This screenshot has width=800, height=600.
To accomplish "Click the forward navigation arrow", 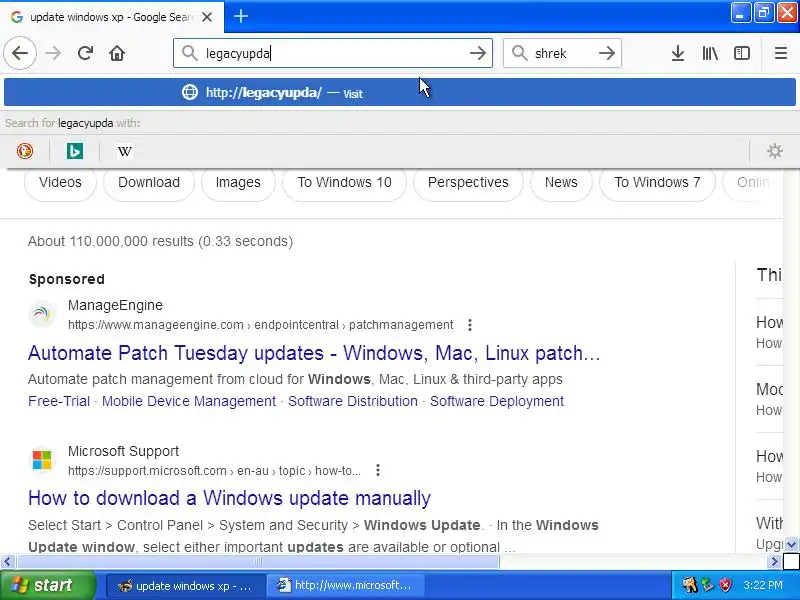I will [x=53, y=53].
